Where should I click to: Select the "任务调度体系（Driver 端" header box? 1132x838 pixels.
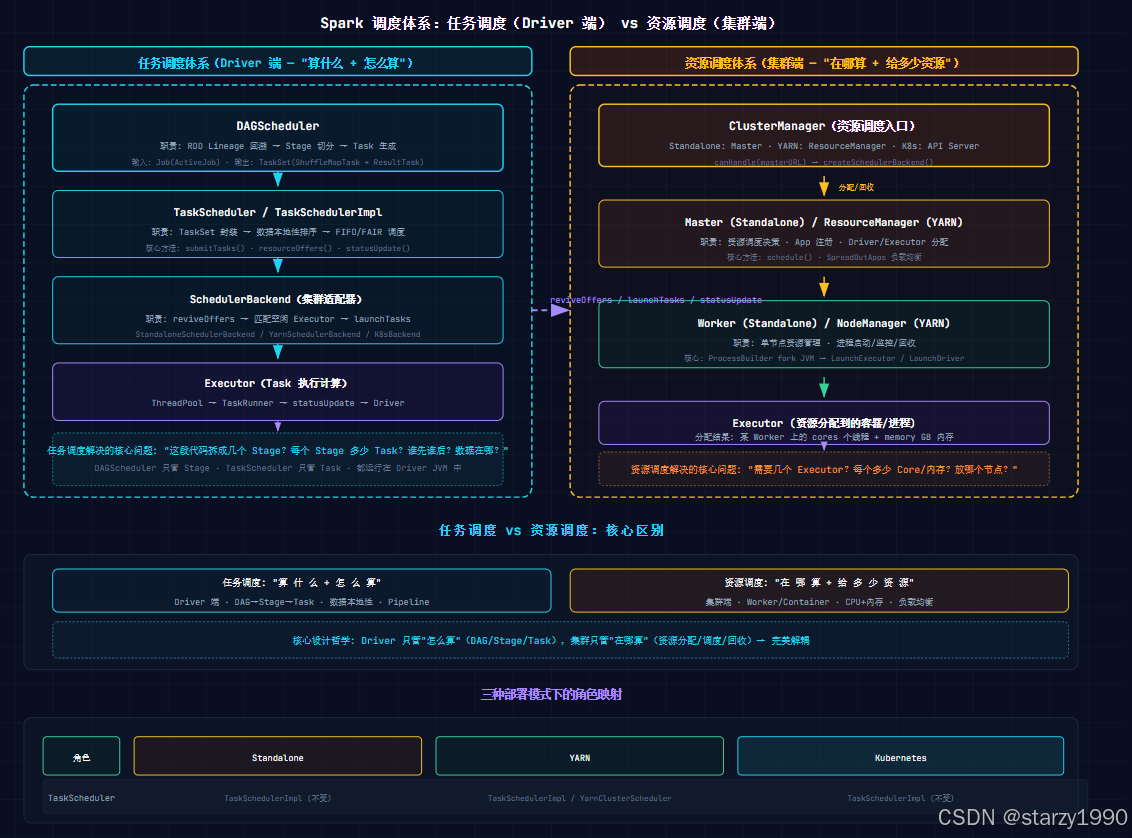click(x=278, y=61)
